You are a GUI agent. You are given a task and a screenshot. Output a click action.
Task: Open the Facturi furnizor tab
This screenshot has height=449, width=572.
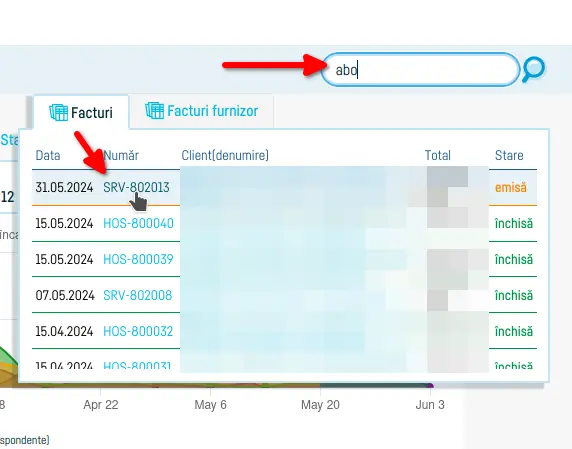201,111
